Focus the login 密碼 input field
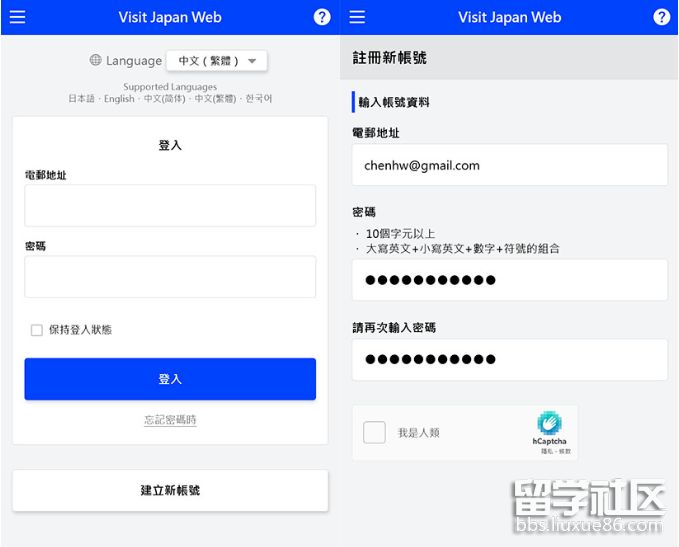This screenshot has width=679, height=547. [170, 277]
